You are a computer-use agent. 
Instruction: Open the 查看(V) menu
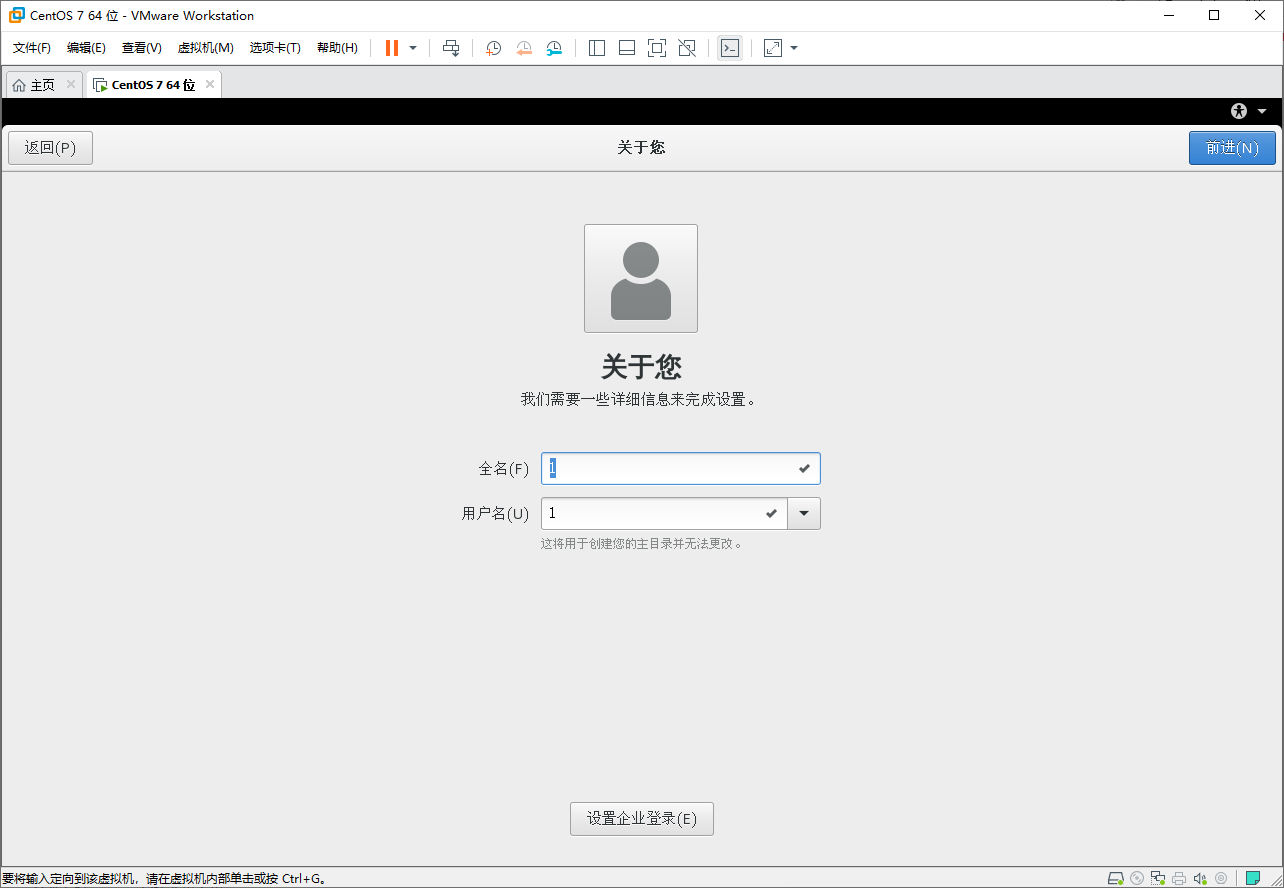pyautogui.click(x=142, y=48)
